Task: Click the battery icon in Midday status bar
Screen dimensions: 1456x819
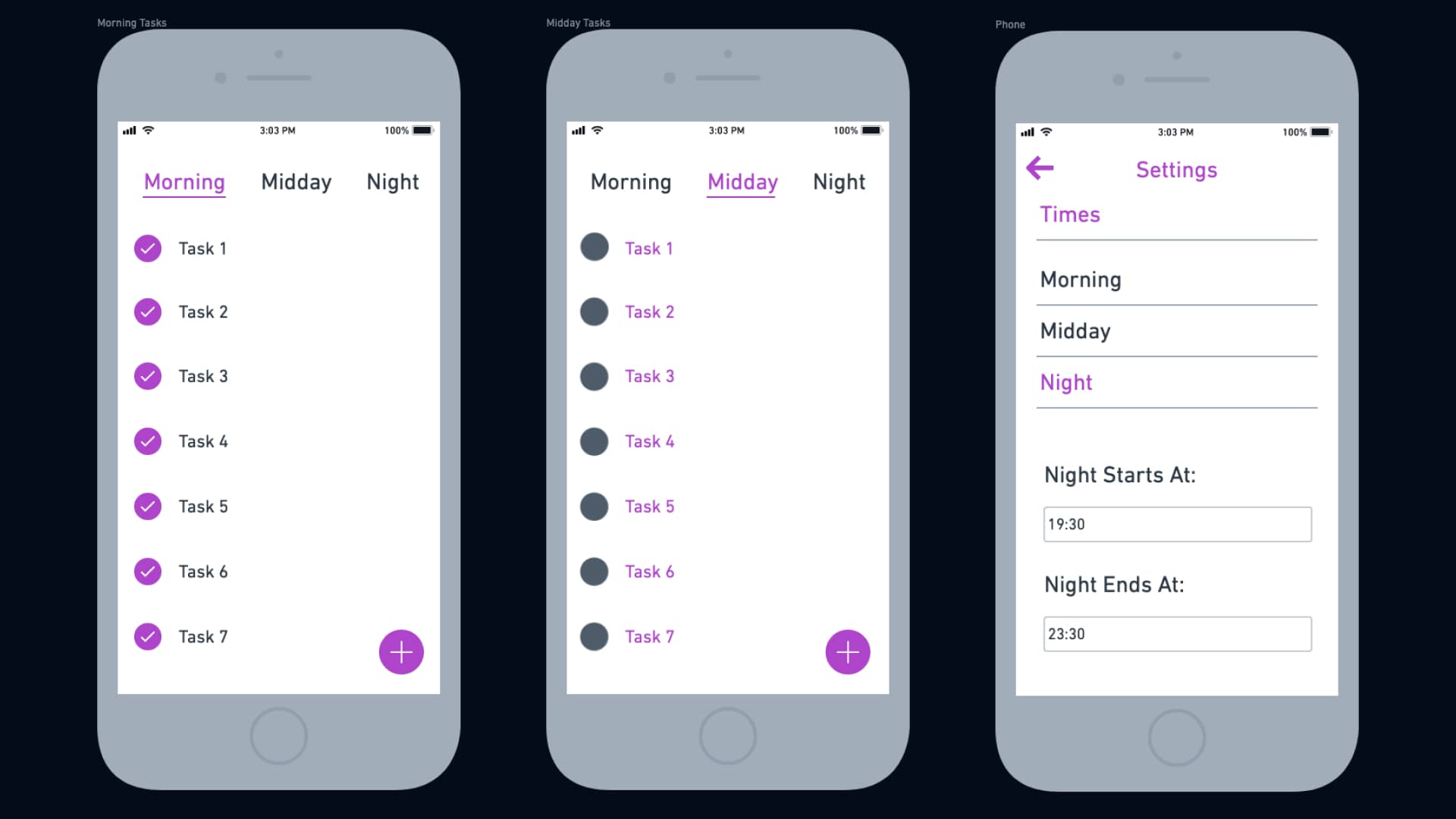Action: click(x=873, y=130)
